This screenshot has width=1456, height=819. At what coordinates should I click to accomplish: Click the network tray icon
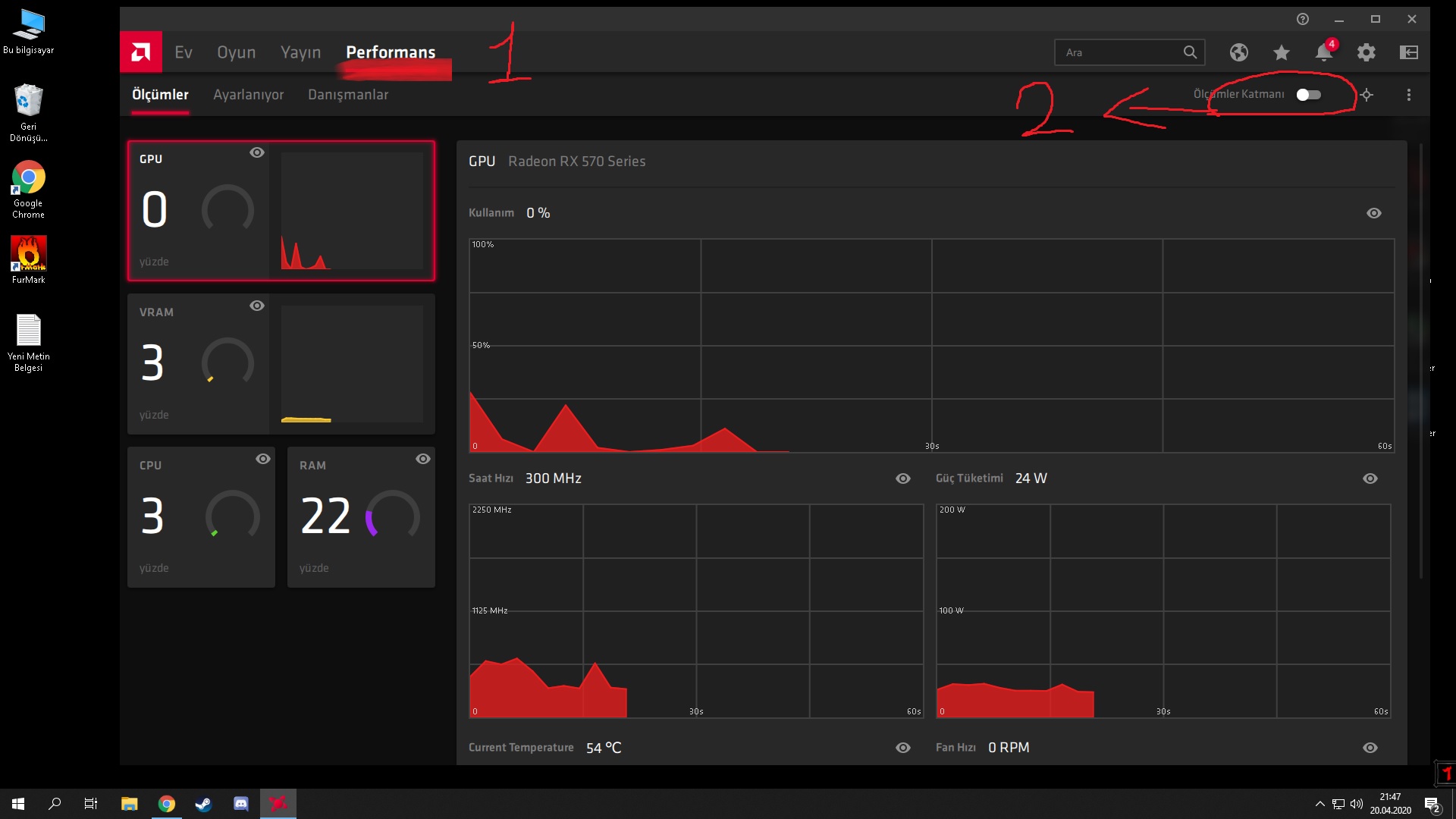(1338, 804)
